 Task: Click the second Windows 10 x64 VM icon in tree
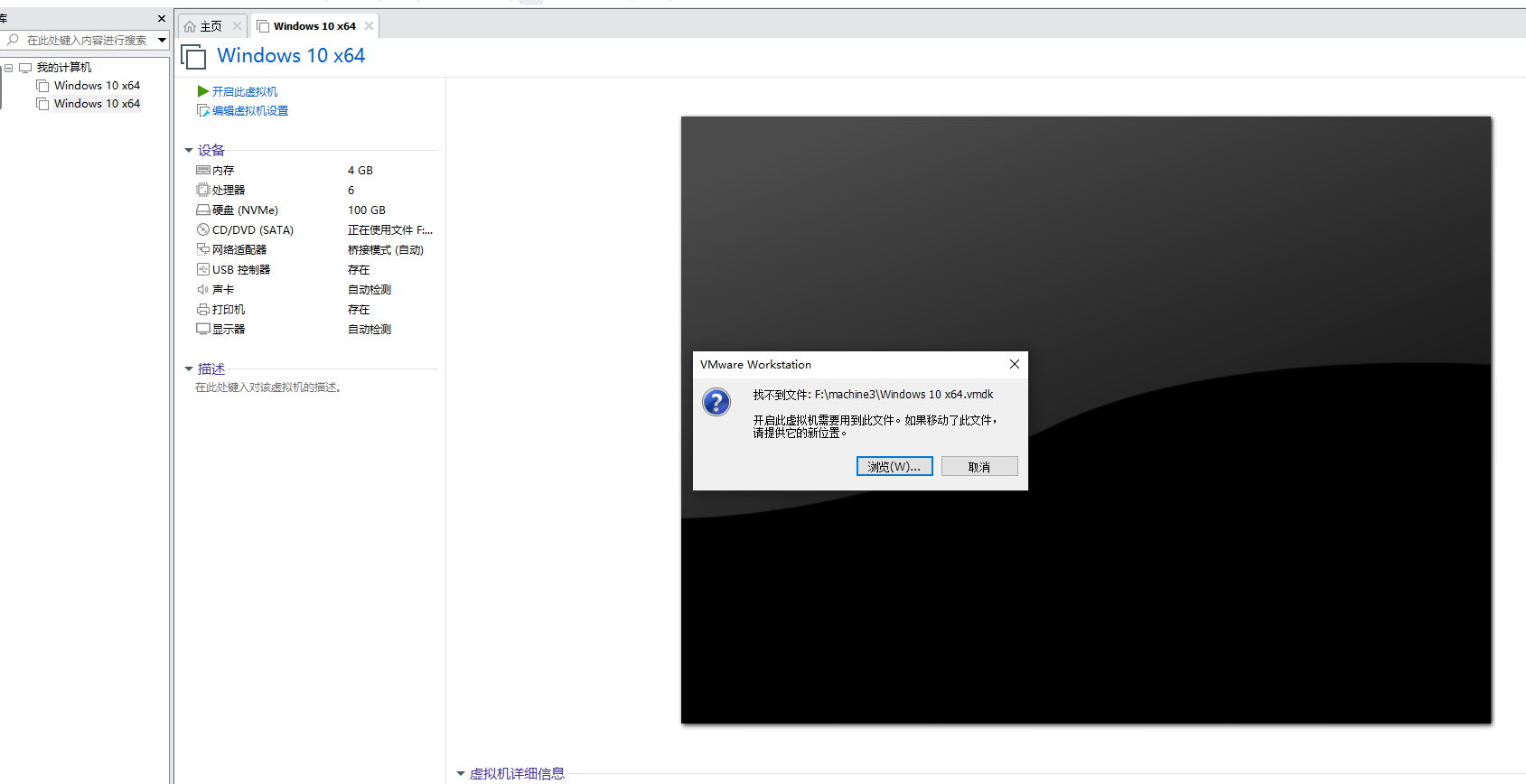pos(42,104)
